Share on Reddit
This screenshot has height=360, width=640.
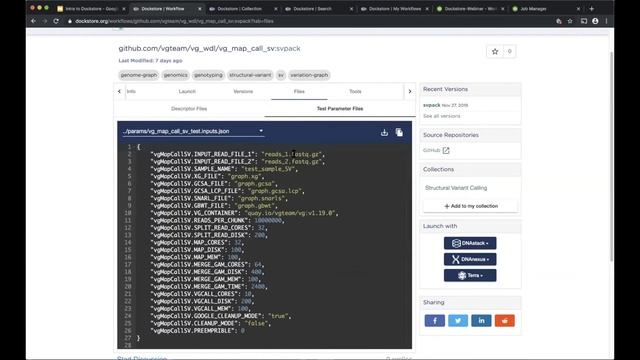504,321
